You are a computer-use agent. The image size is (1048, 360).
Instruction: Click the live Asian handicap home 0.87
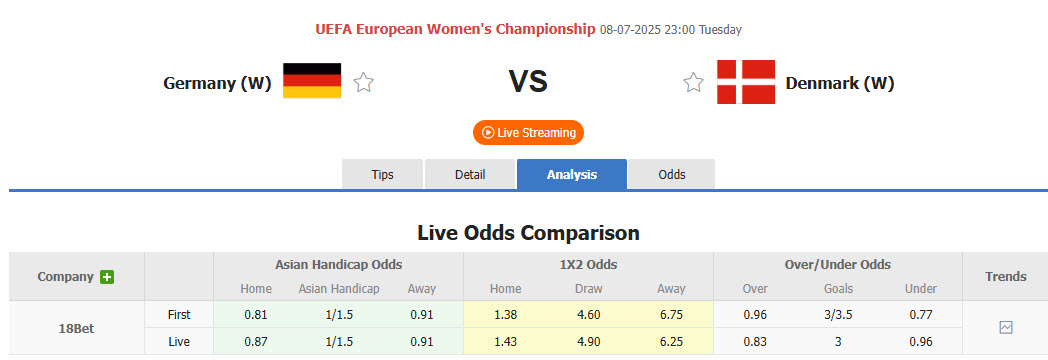click(256, 341)
